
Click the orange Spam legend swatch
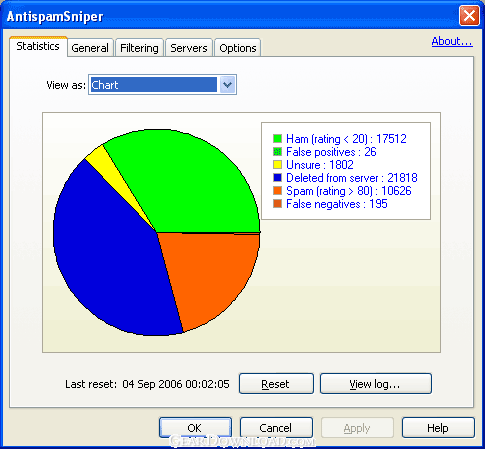point(277,191)
